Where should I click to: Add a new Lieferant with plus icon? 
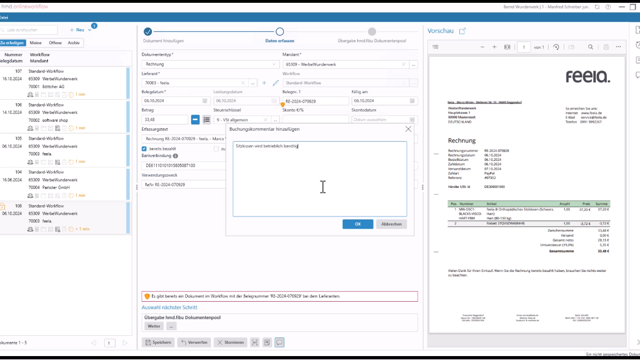[264, 83]
